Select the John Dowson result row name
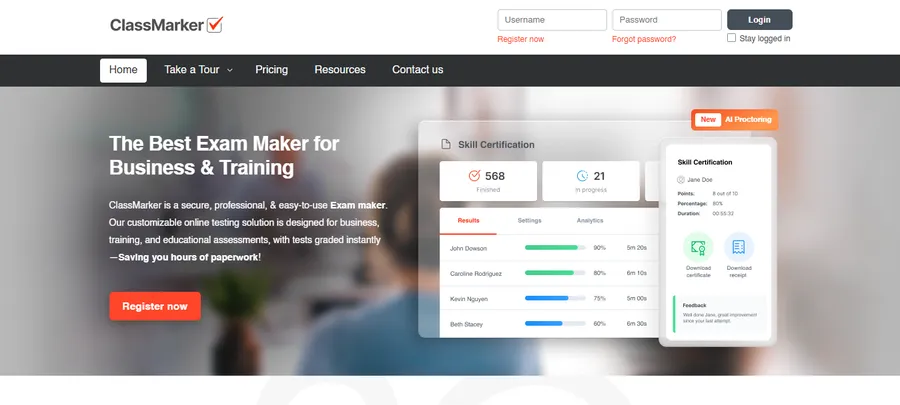 click(x=468, y=248)
